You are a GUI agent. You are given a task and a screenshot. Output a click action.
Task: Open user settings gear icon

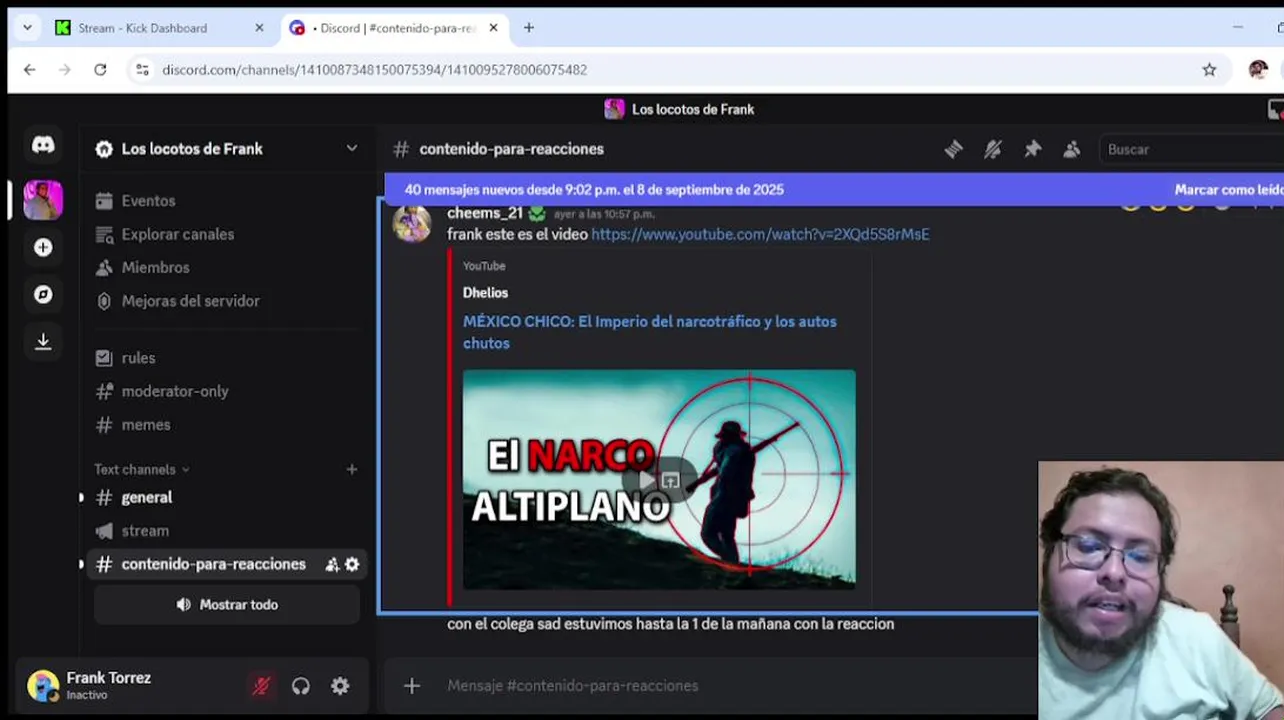pyautogui.click(x=340, y=686)
